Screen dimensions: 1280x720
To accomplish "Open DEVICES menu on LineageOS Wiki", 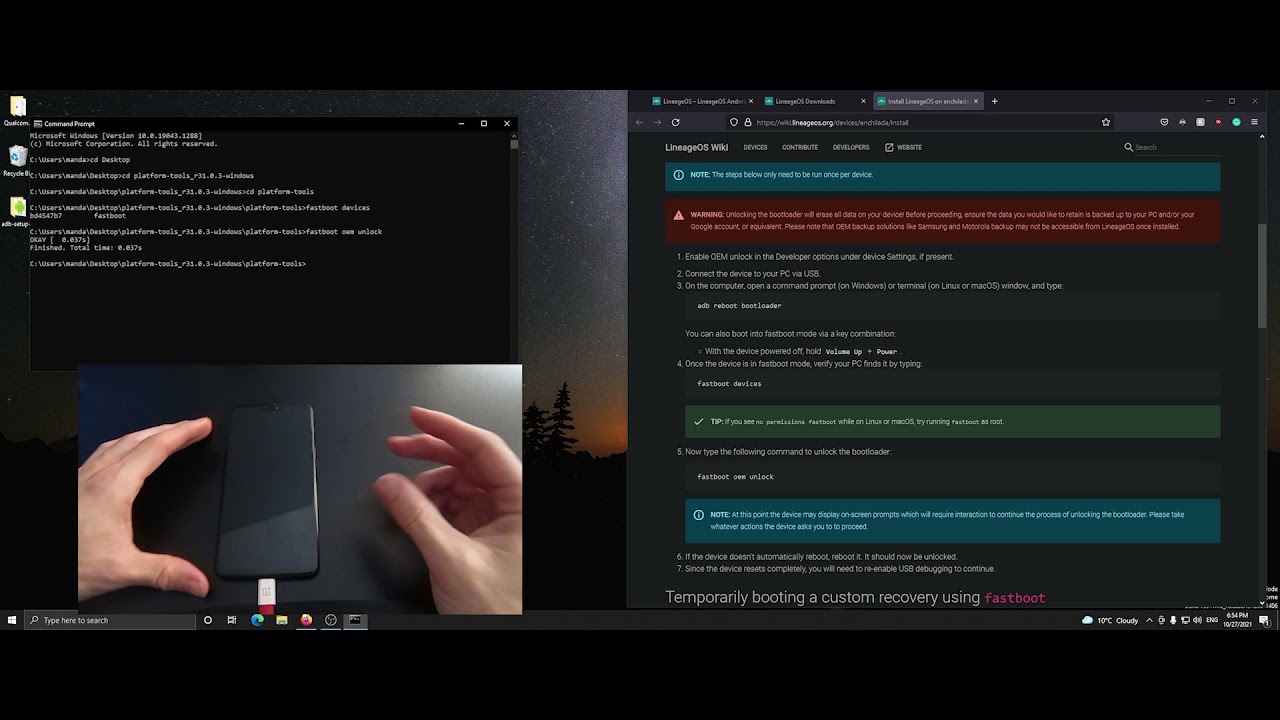I will (755, 147).
